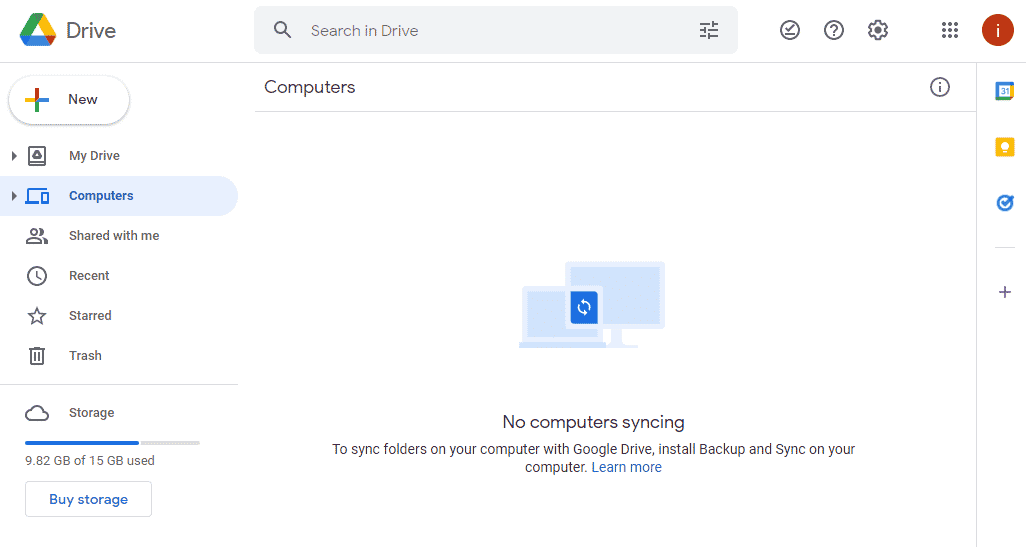Open the Help question mark icon
Image resolution: width=1026 pixels, height=547 pixels.
(x=834, y=30)
